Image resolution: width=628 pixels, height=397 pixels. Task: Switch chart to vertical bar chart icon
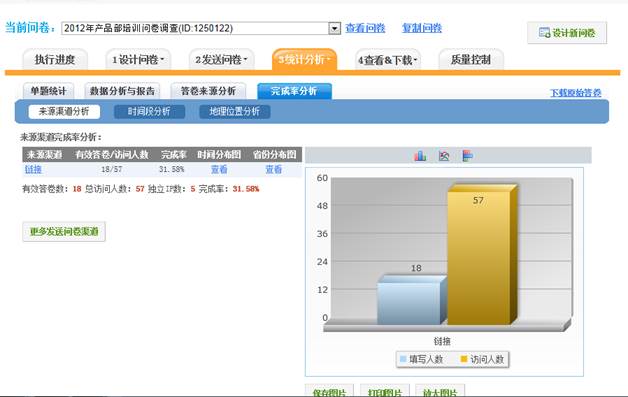pos(420,156)
